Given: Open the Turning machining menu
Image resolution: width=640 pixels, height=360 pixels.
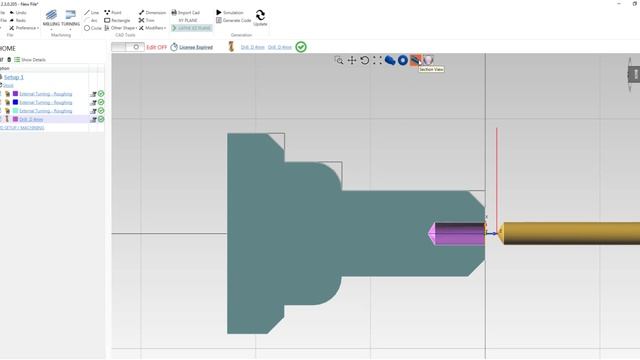Looking at the screenshot, I should pos(71,19).
